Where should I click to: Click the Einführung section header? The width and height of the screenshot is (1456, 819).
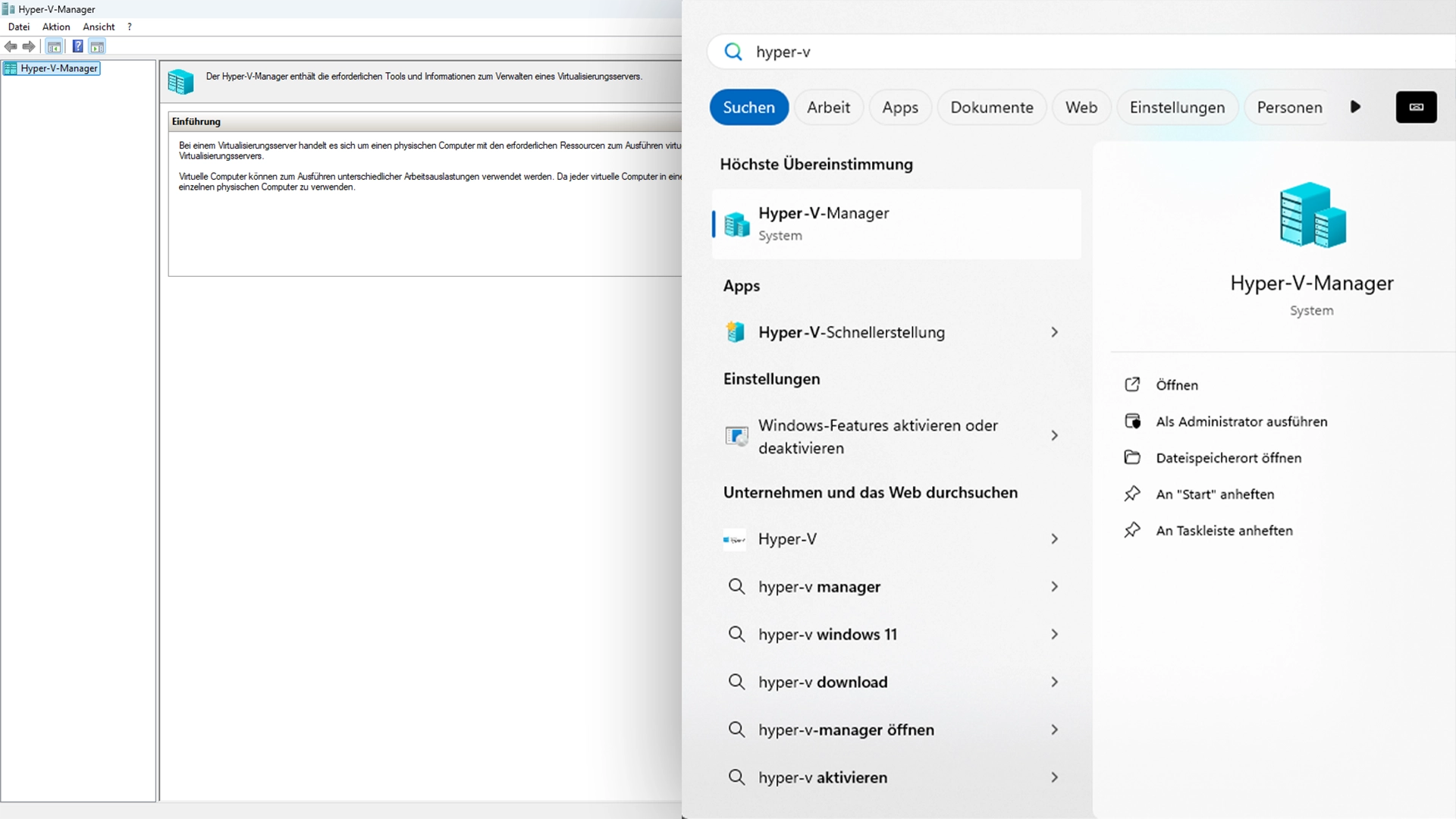tap(425, 121)
